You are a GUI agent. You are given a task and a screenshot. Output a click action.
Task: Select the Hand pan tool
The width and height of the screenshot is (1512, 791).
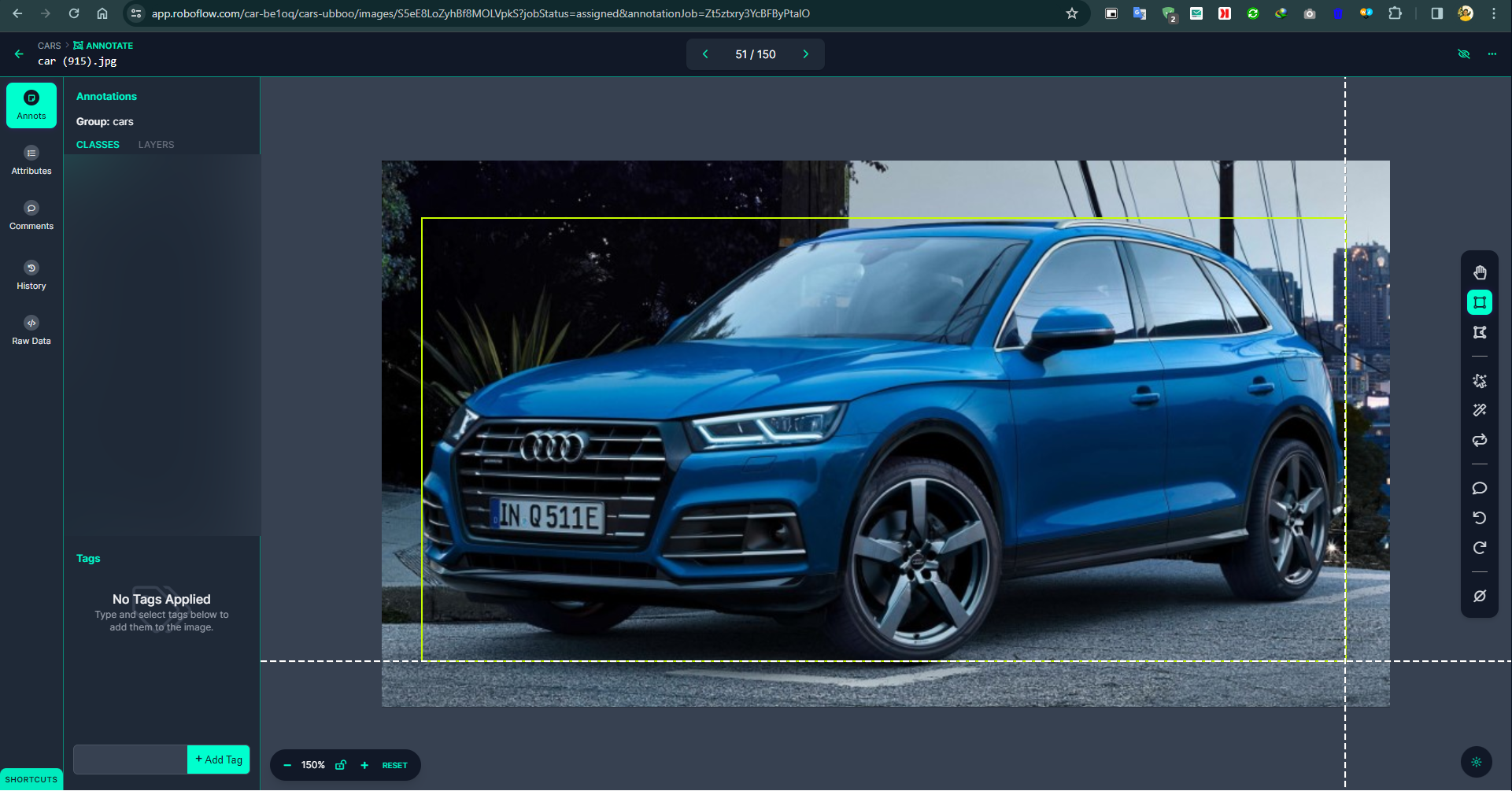tap(1480, 272)
